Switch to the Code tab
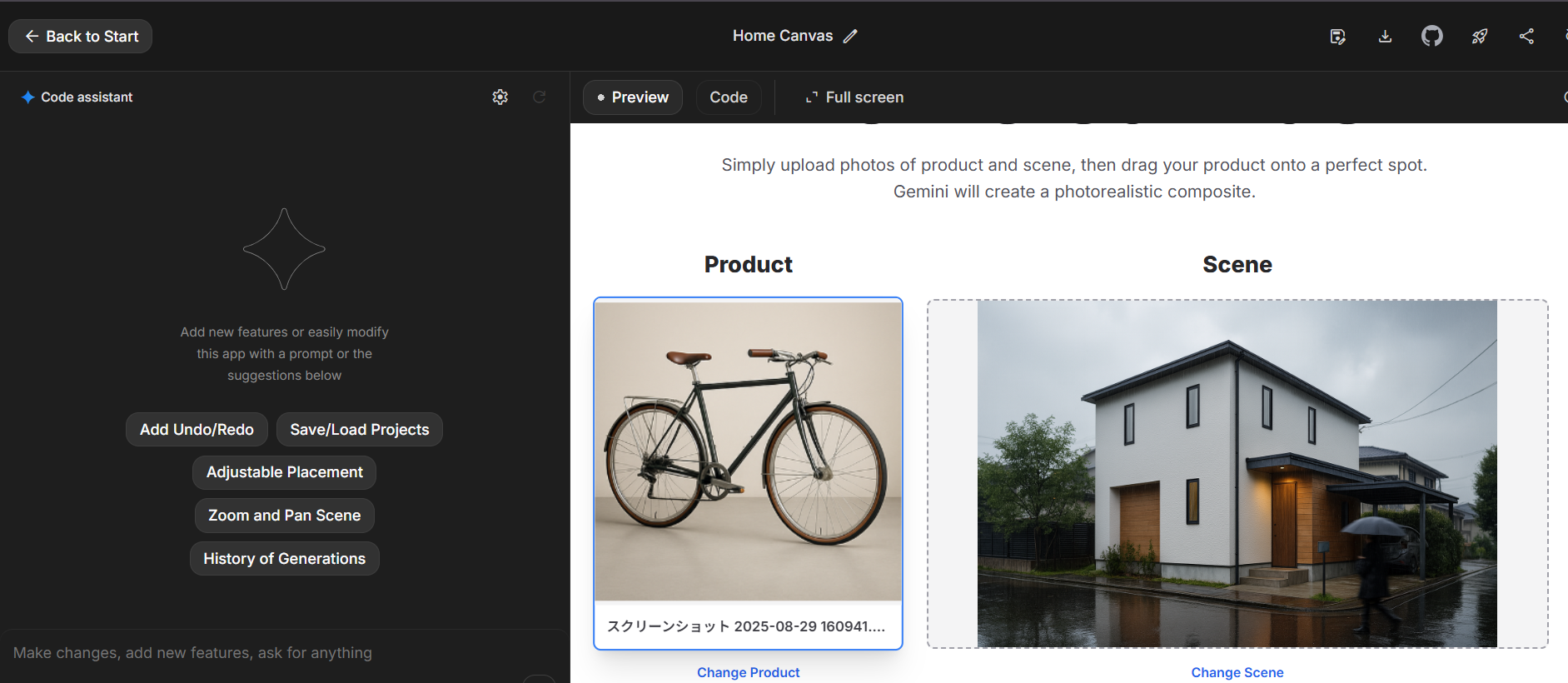The width and height of the screenshot is (1568, 683). click(x=729, y=97)
